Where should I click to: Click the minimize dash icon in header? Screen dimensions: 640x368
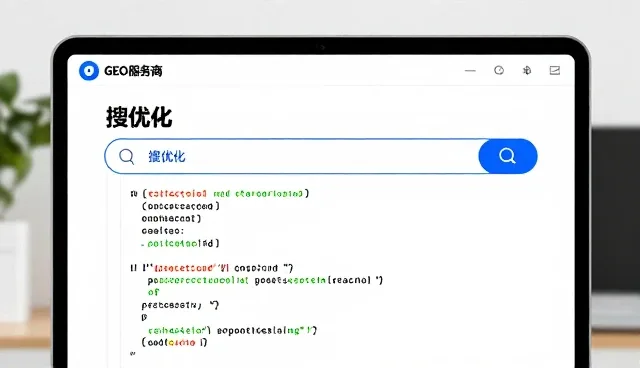point(470,71)
